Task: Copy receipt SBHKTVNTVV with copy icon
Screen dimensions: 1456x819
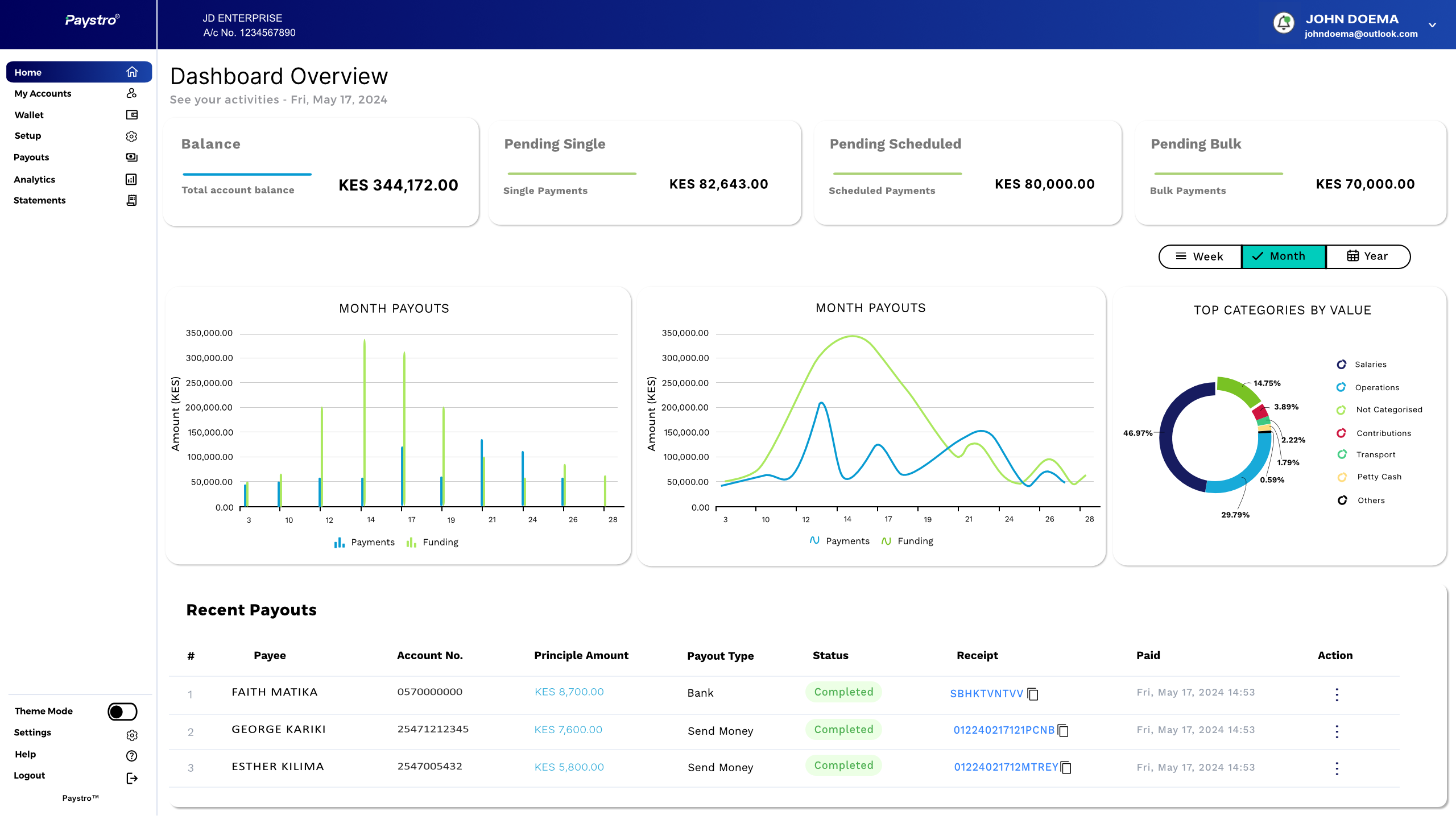Action: coord(1033,694)
